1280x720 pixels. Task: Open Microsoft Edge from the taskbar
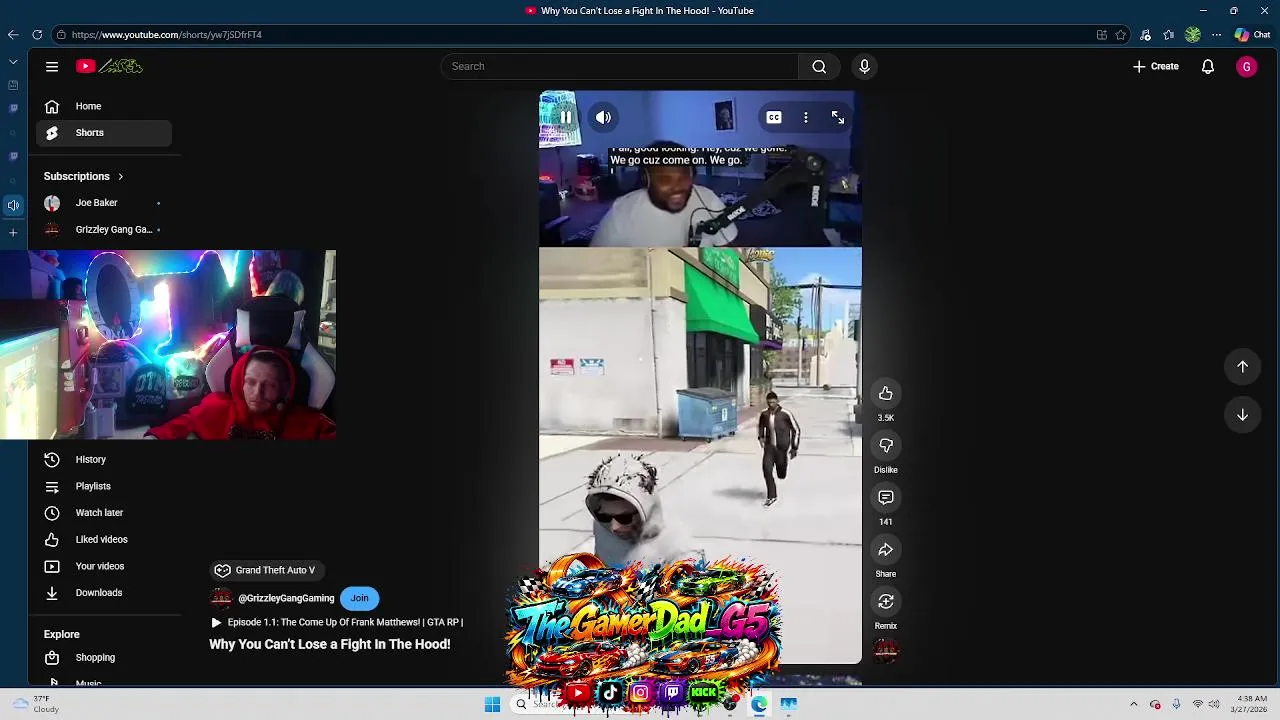click(x=759, y=705)
